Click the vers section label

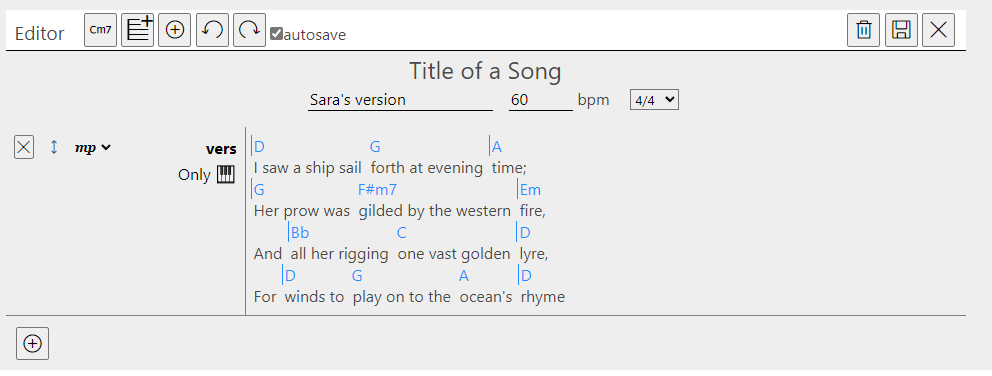click(x=221, y=149)
